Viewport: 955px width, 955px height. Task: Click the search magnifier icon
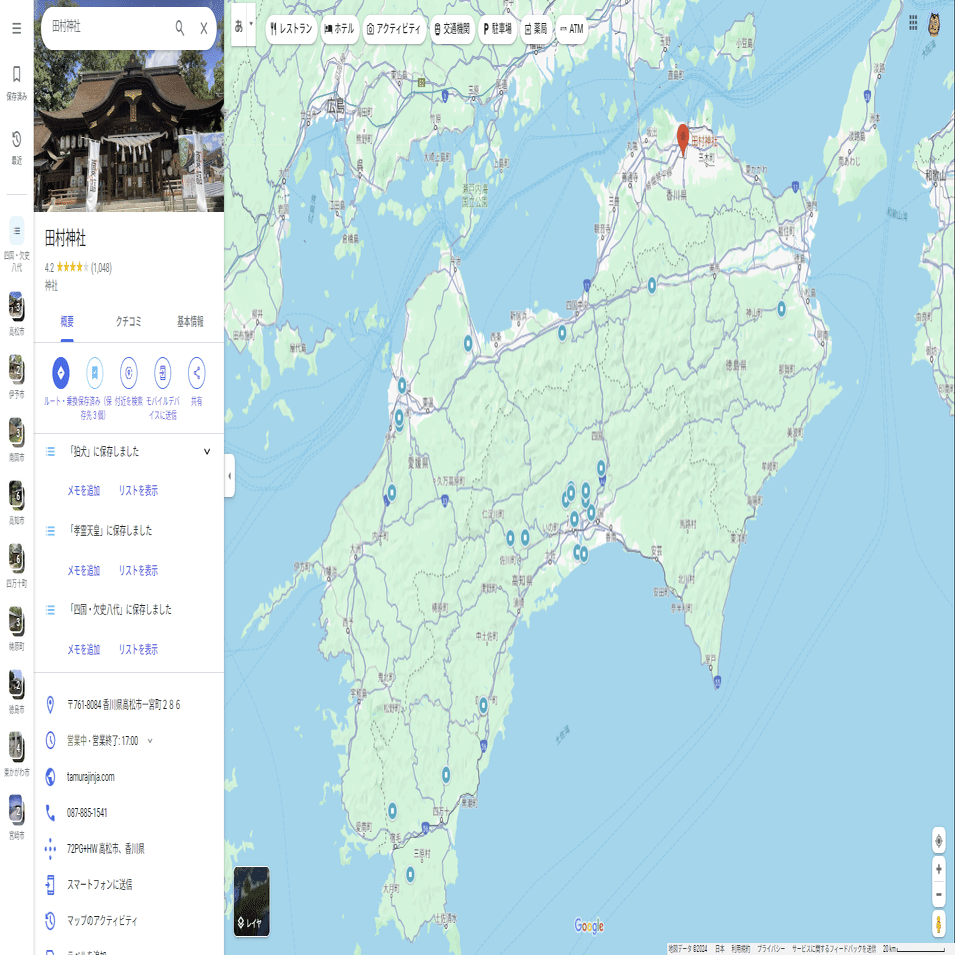point(180,27)
